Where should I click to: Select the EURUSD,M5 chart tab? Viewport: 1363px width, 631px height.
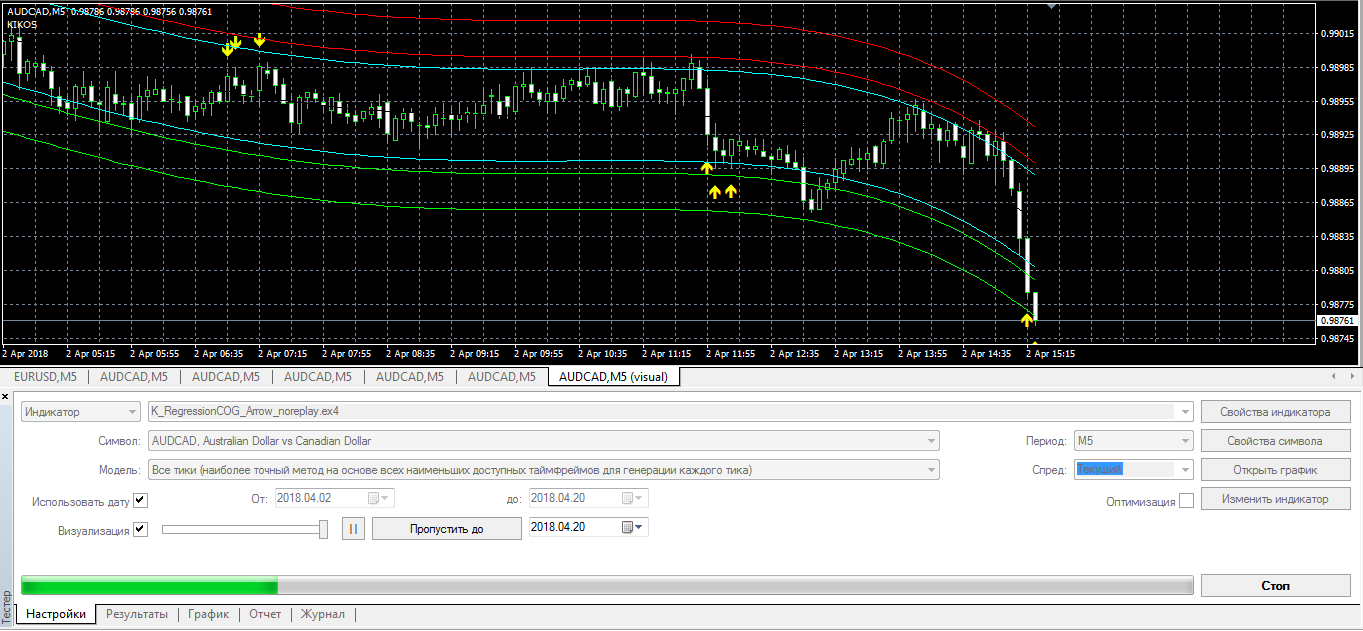coord(45,377)
